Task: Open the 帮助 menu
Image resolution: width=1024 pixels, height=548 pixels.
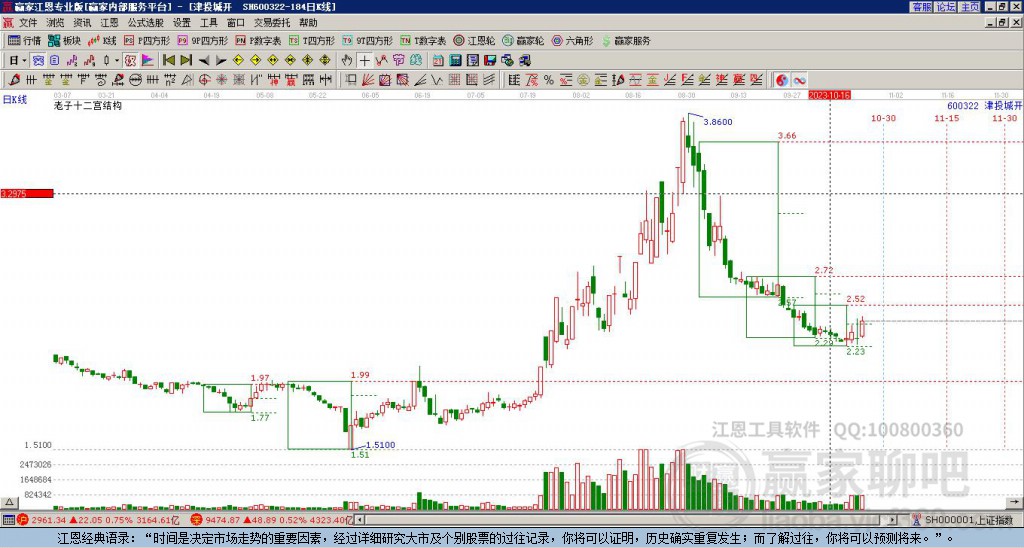Action: pyautogui.click(x=308, y=23)
